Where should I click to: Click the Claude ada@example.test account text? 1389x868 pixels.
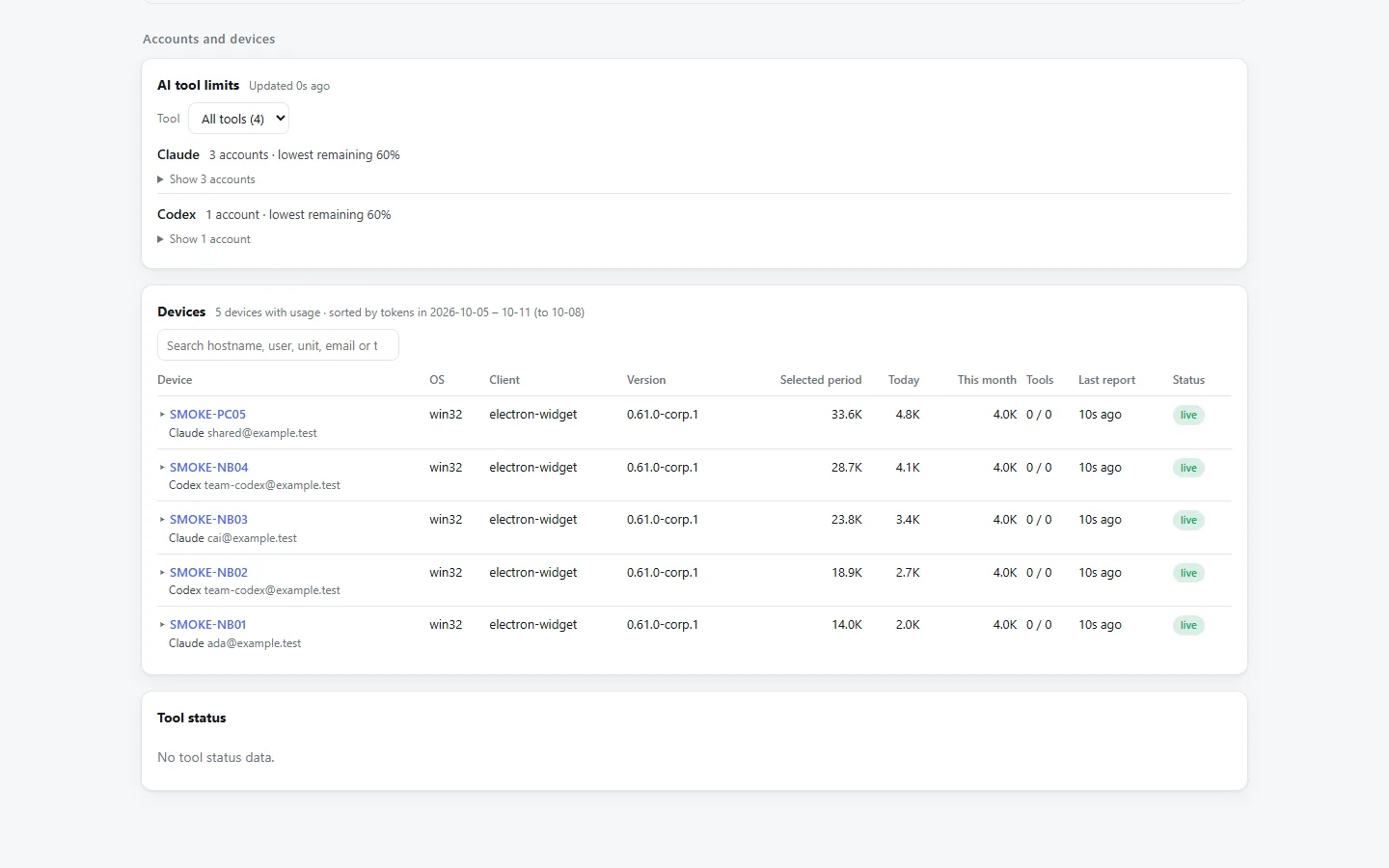234,643
